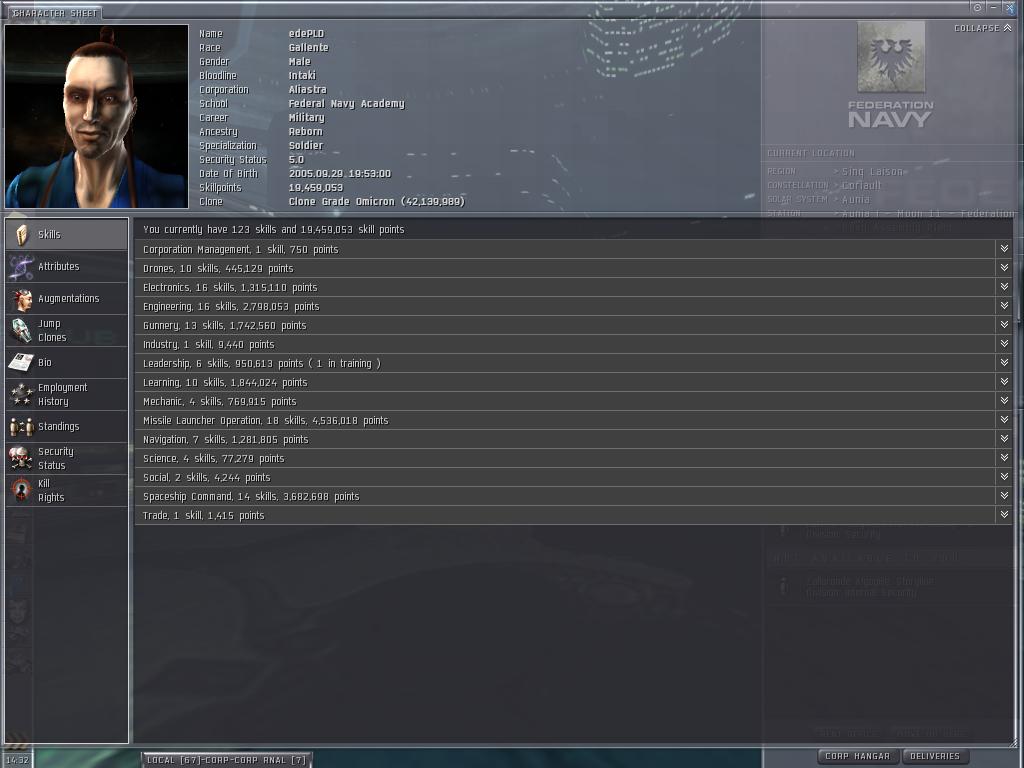Select Missile Launcher Operation row text
The image size is (1024, 768).
click(x=266, y=421)
